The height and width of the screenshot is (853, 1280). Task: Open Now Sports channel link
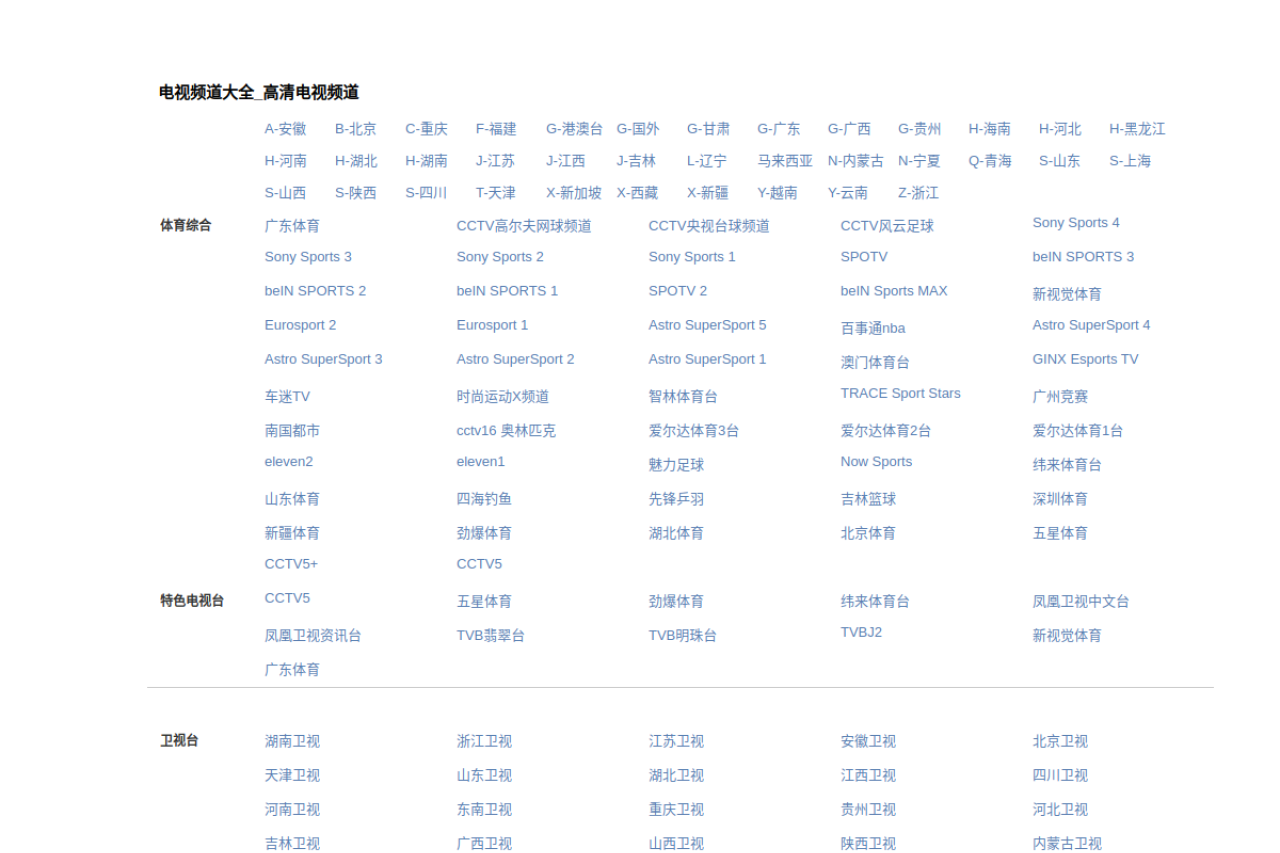(876, 462)
